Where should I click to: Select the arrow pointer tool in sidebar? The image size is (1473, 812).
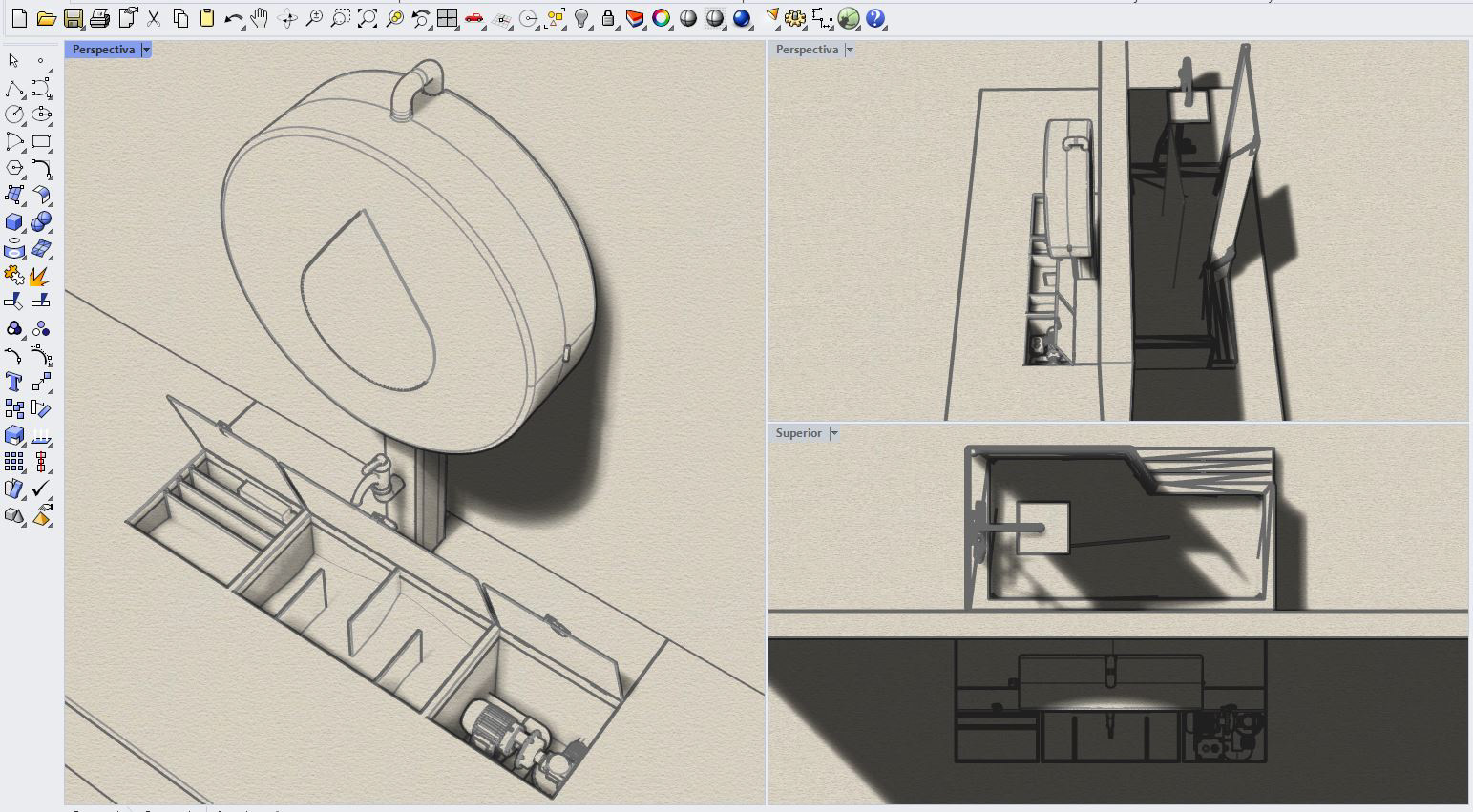(13, 61)
